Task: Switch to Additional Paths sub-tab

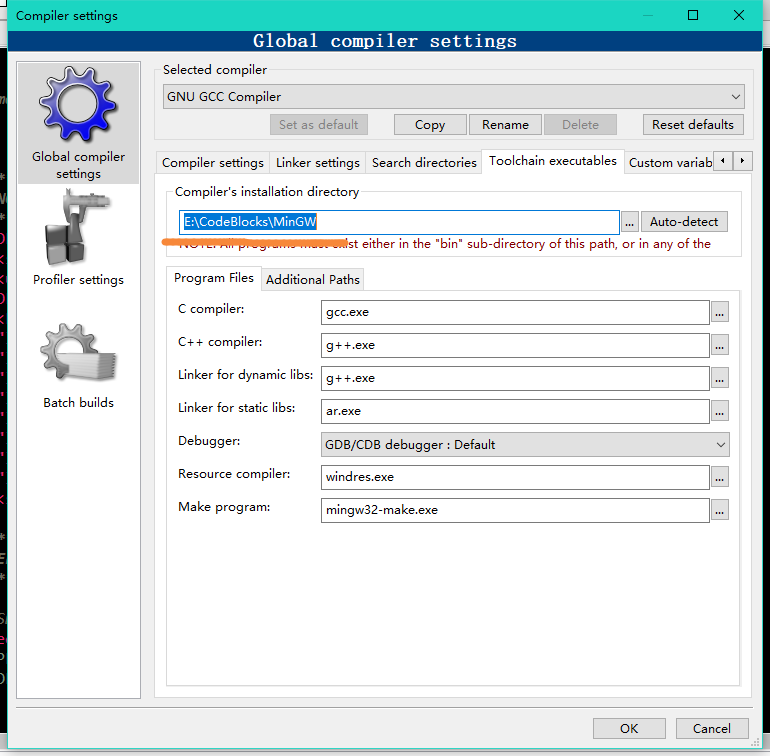Action: pos(313,280)
